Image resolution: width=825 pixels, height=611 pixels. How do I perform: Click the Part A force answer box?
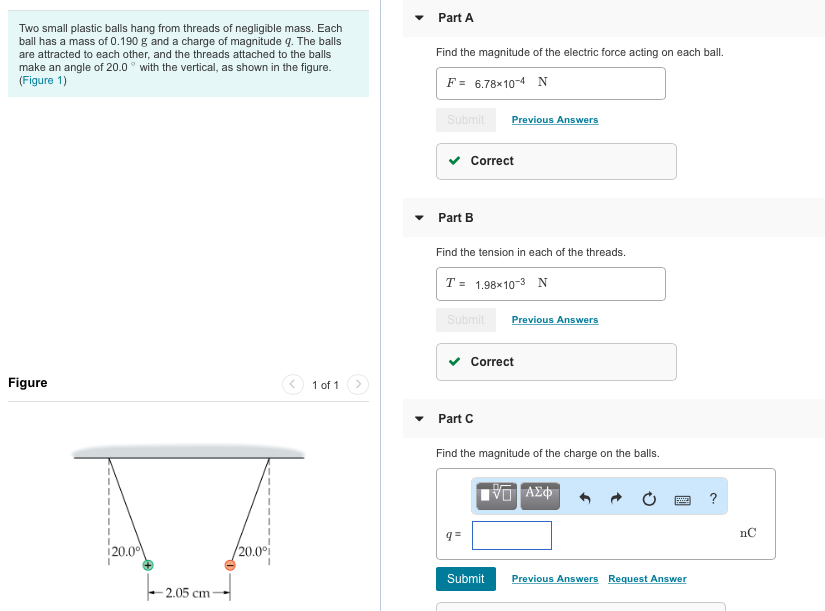[x=550, y=83]
